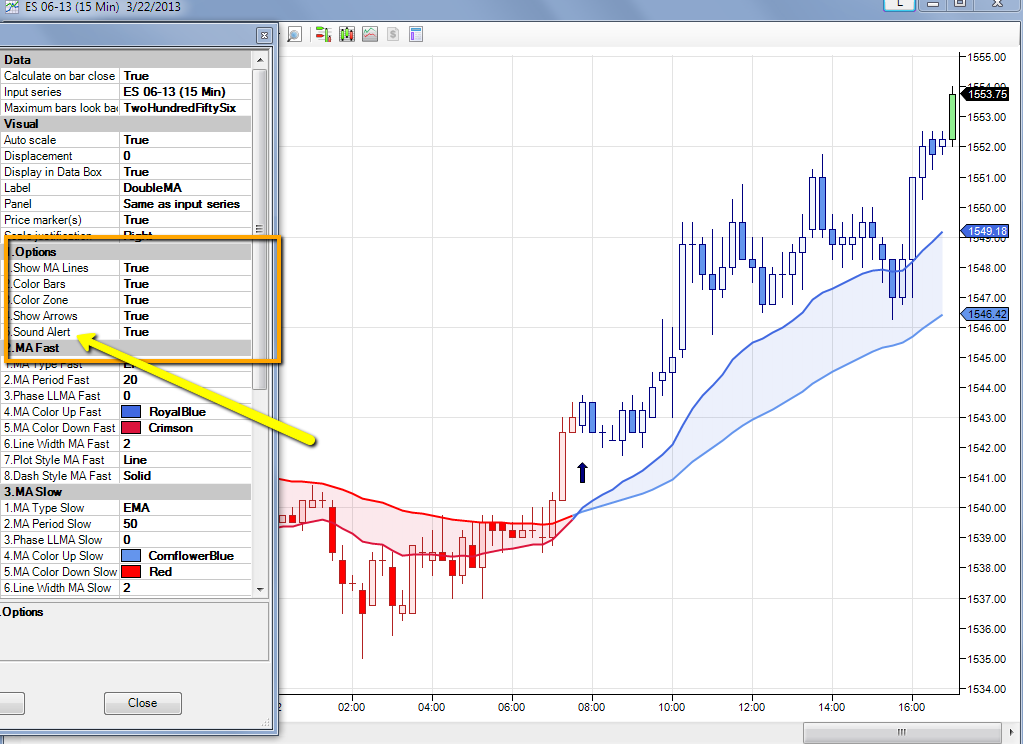
Task: Toggle the Show Arrows True value
Action: tap(186, 316)
